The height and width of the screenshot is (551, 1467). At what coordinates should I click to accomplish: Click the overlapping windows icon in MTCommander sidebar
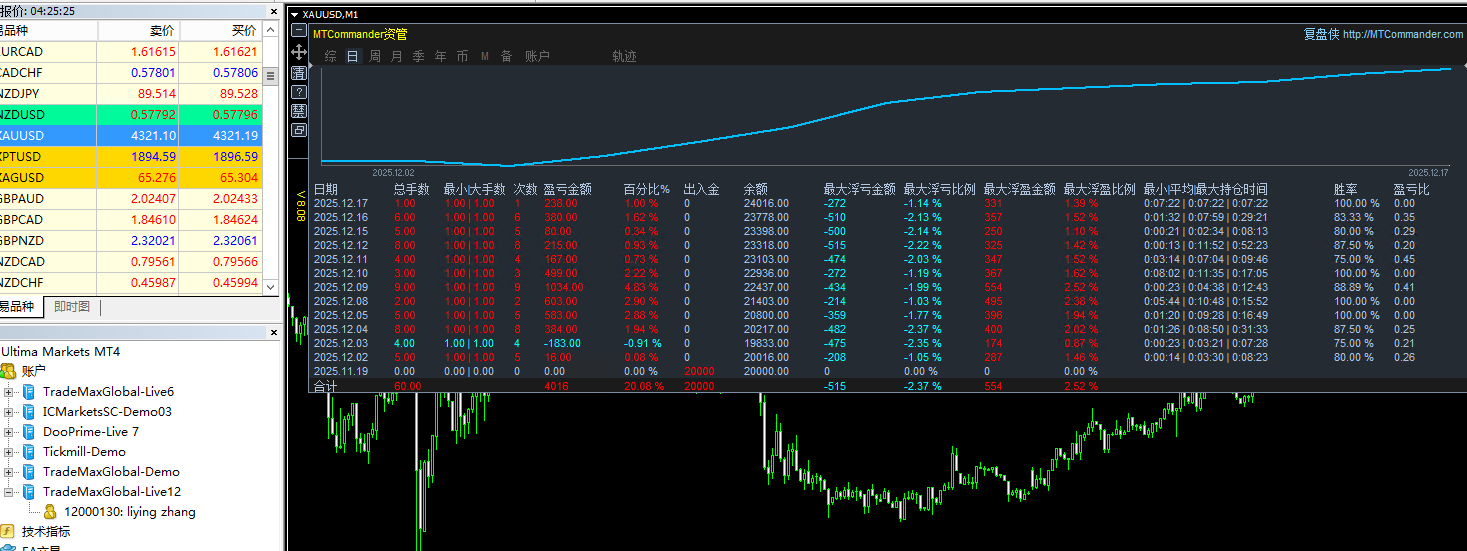click(x=299, y=130)
